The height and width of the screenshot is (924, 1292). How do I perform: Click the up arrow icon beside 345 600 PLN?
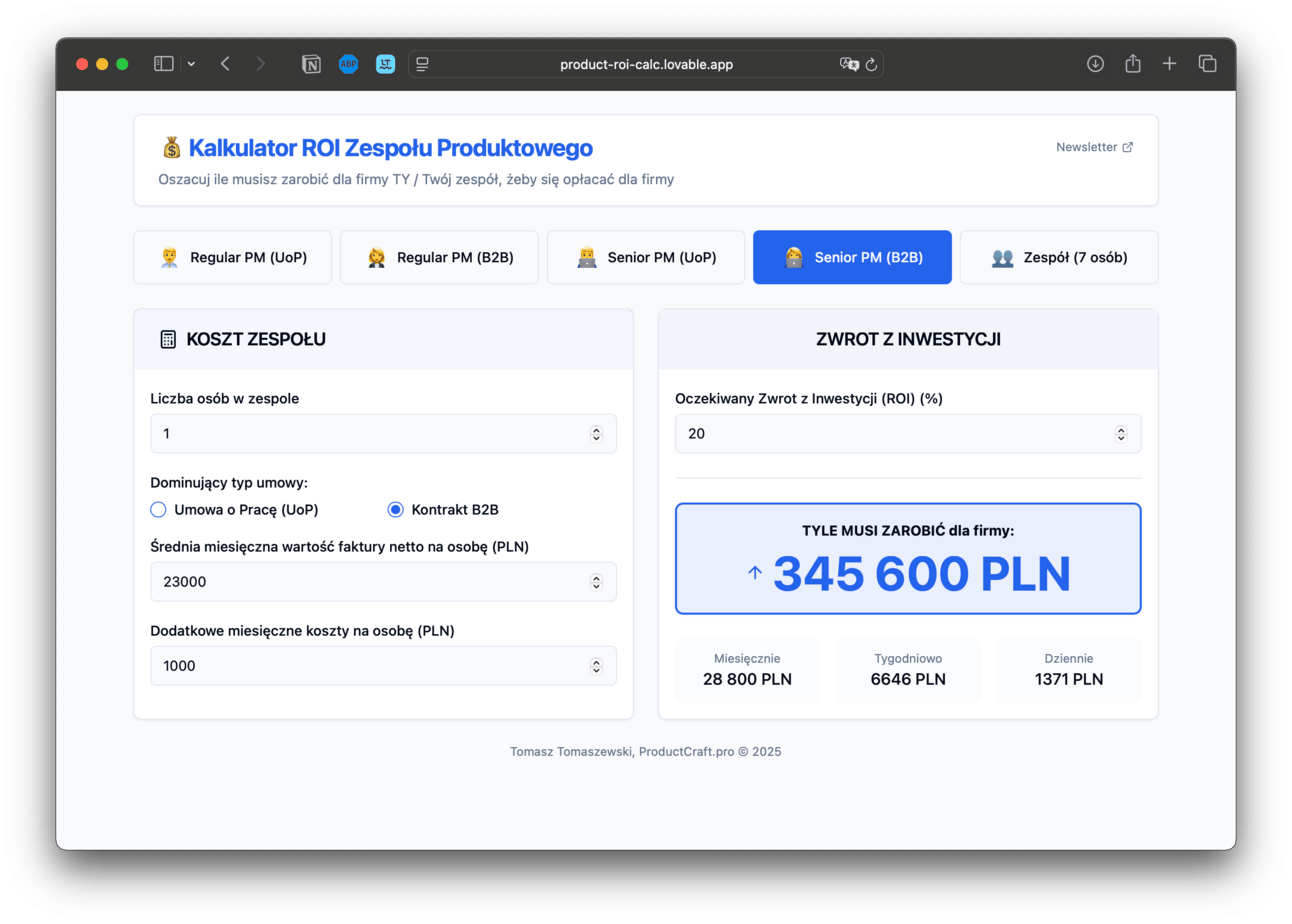[x=755, y=573]
